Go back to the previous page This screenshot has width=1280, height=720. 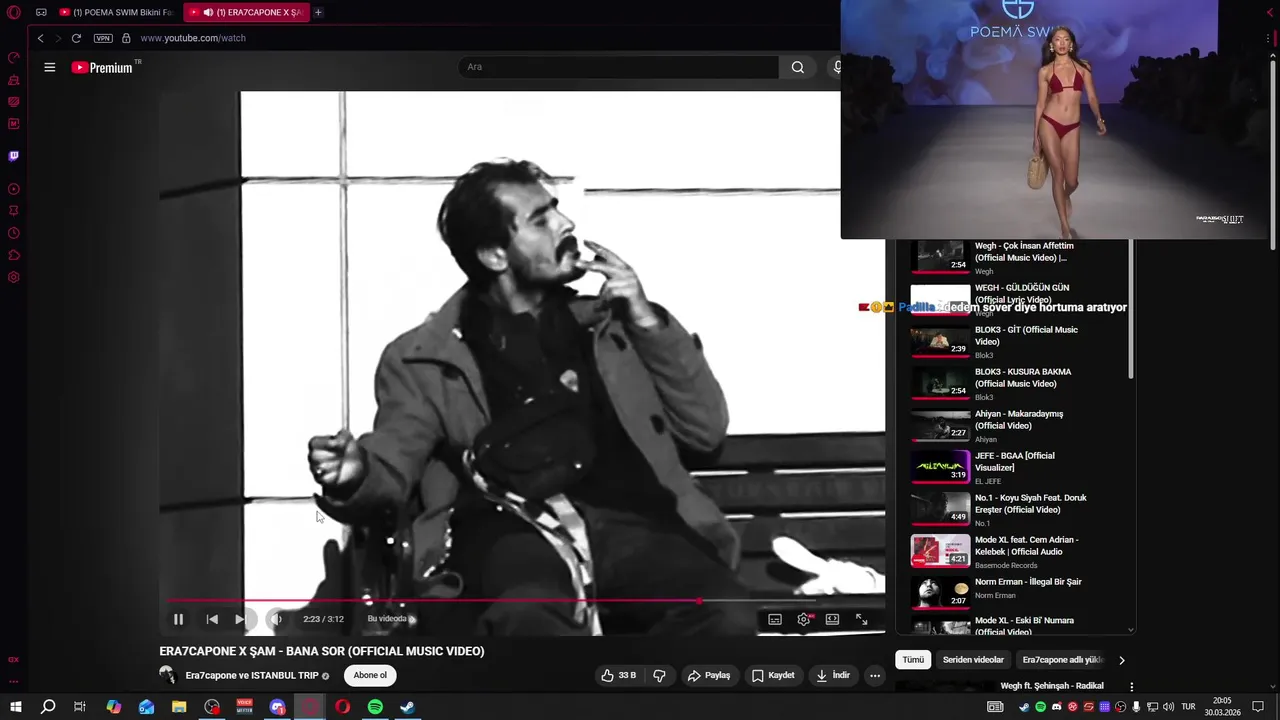point(40,38)
